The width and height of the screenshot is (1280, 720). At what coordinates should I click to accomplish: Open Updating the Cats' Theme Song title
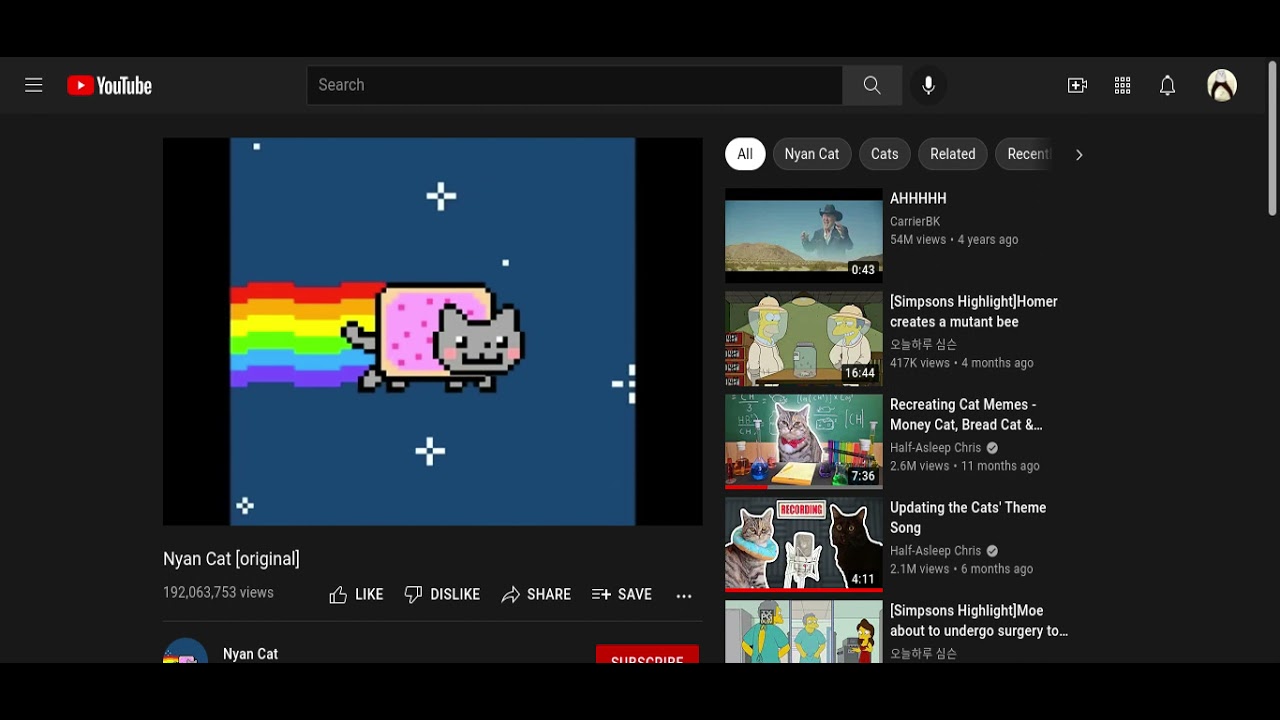click(x=968, y=517)
